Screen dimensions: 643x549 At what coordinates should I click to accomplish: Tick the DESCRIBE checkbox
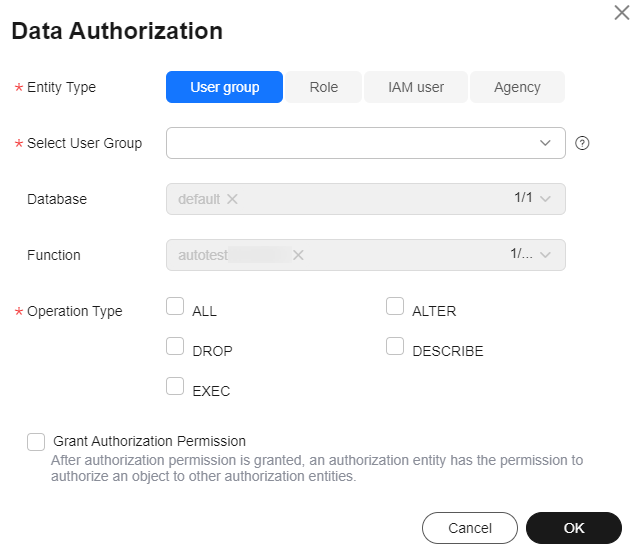(x=395, y=346)
